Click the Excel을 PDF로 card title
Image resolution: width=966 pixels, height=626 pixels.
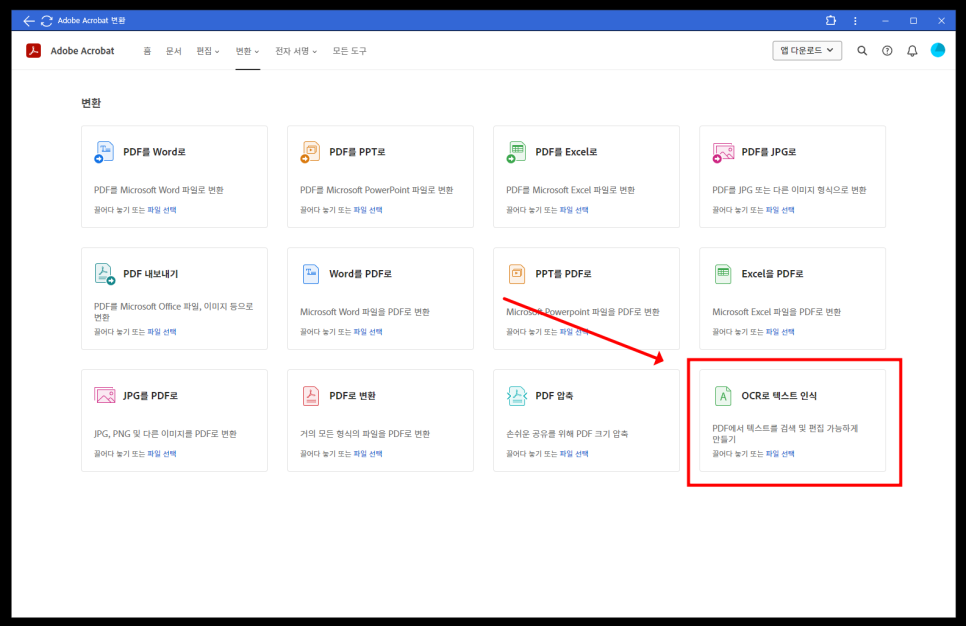[773, 274]
